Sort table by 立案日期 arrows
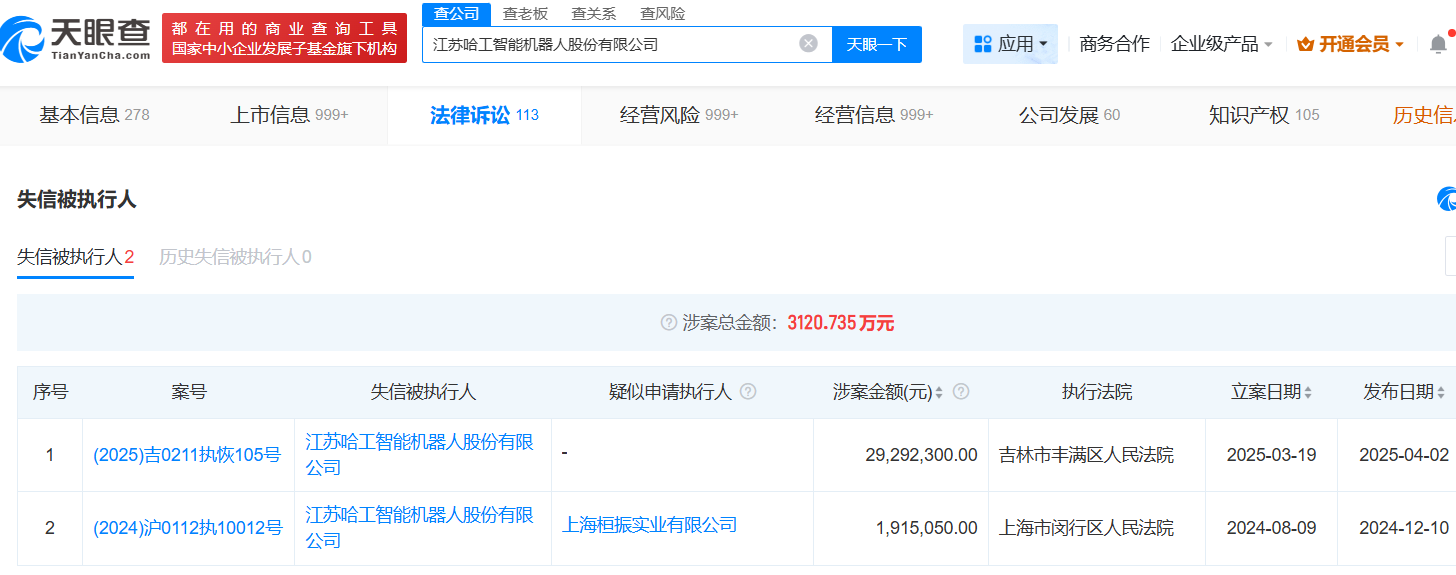The width and height of the screenshot is (1456, 575). tap(1308, 393)
